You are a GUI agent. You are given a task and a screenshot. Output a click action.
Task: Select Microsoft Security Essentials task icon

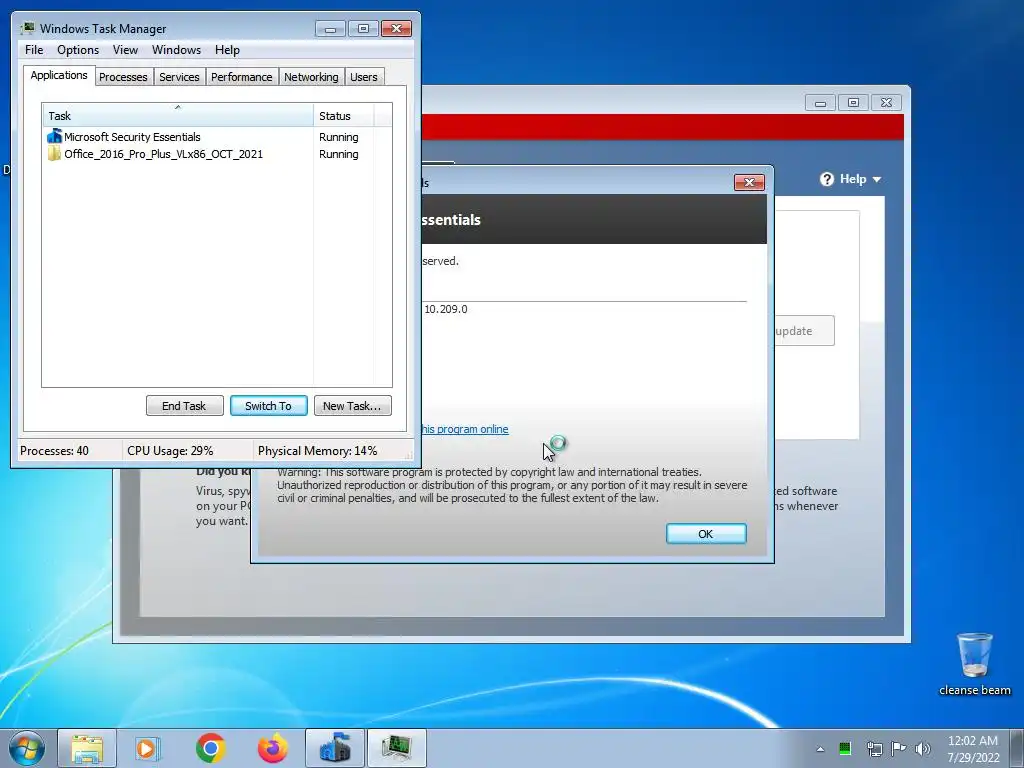(x=54, y=136)
